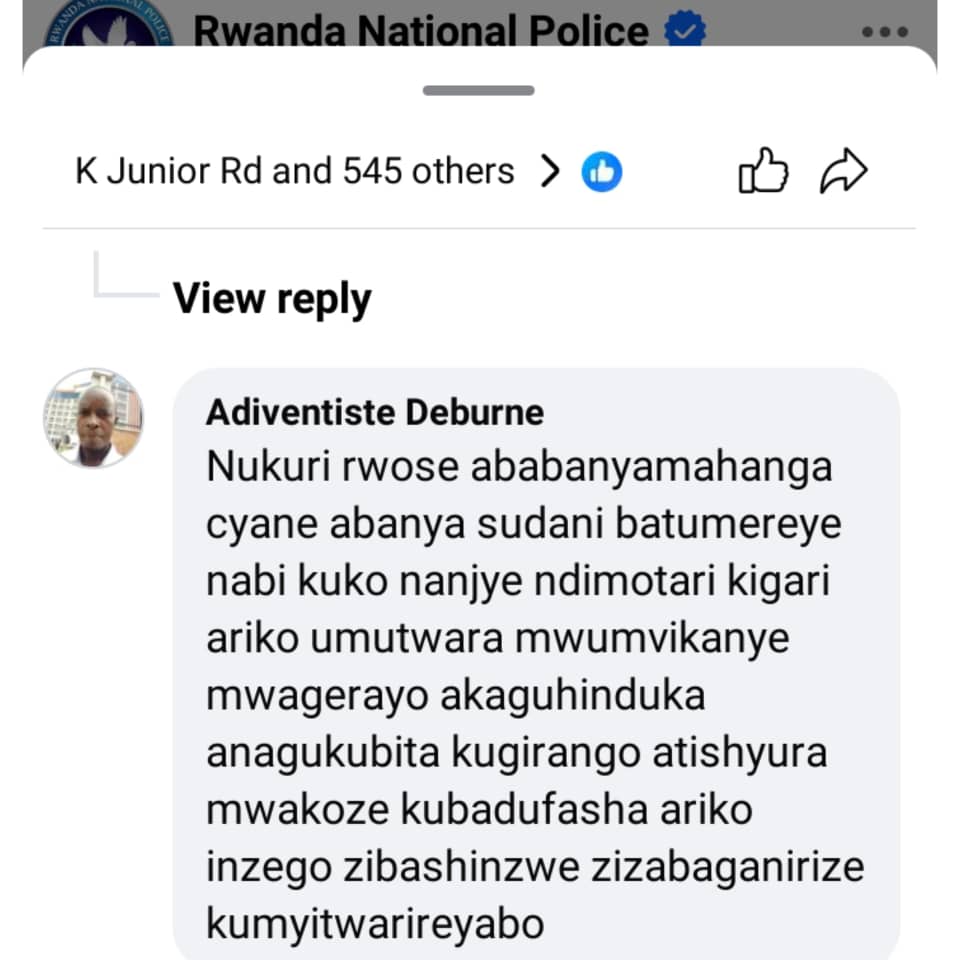Click "mwagerayo akaguhinduka" line in the comment
960x960 pixels.
[455, 696]
